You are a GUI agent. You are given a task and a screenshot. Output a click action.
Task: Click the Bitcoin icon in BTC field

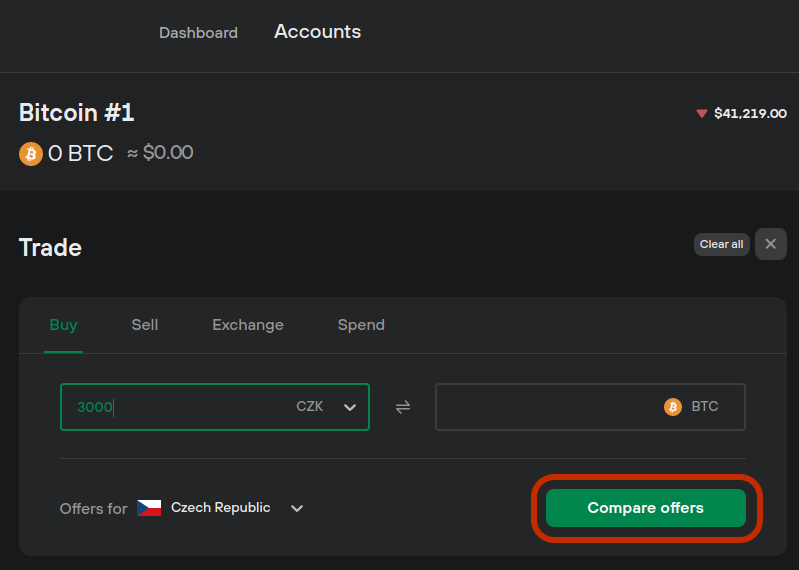click(x=673, y=407)
